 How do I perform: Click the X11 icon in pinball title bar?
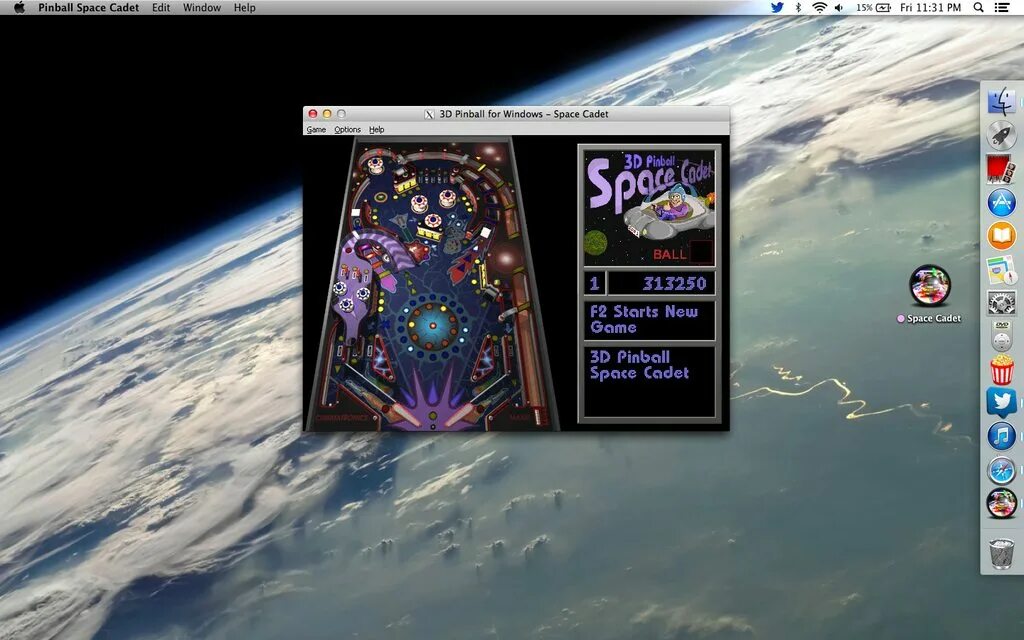pyautogui.click(x=429, y=114)
